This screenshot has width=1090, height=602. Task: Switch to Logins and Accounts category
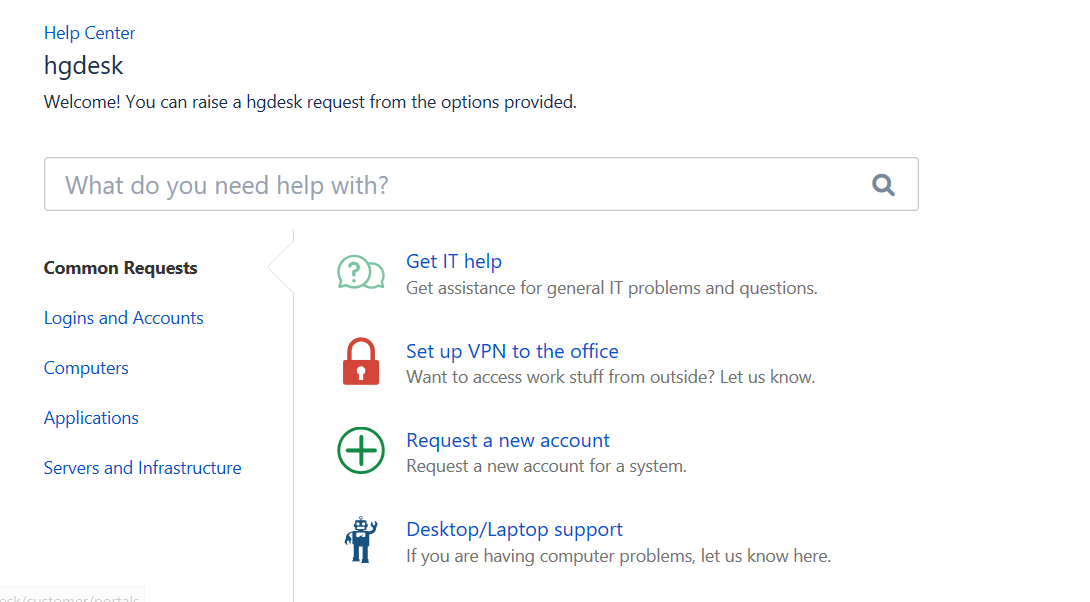pos(124,318)
